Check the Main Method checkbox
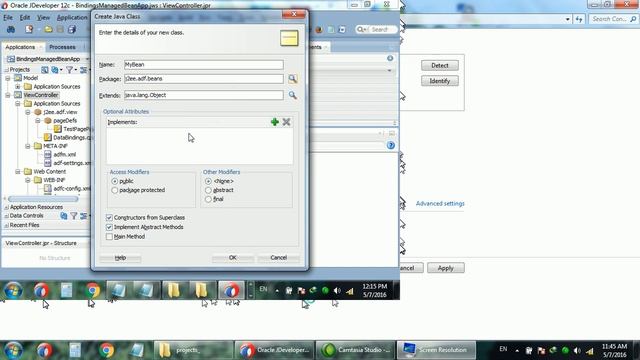This screenshot has width=640, height=360. pyautogui.click(x=109, y=236)
